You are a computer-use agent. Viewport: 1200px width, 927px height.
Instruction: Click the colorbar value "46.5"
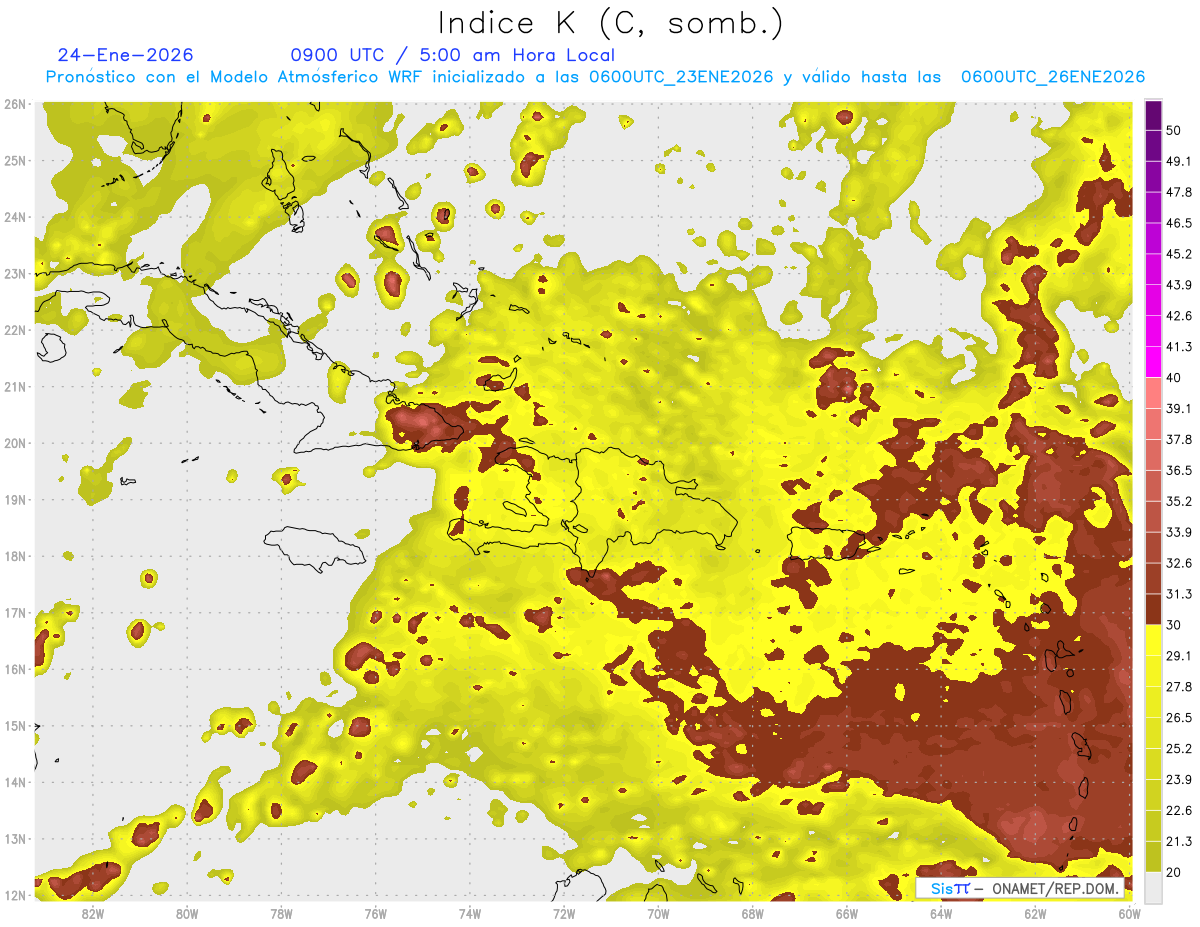(x=1180, y=223)
